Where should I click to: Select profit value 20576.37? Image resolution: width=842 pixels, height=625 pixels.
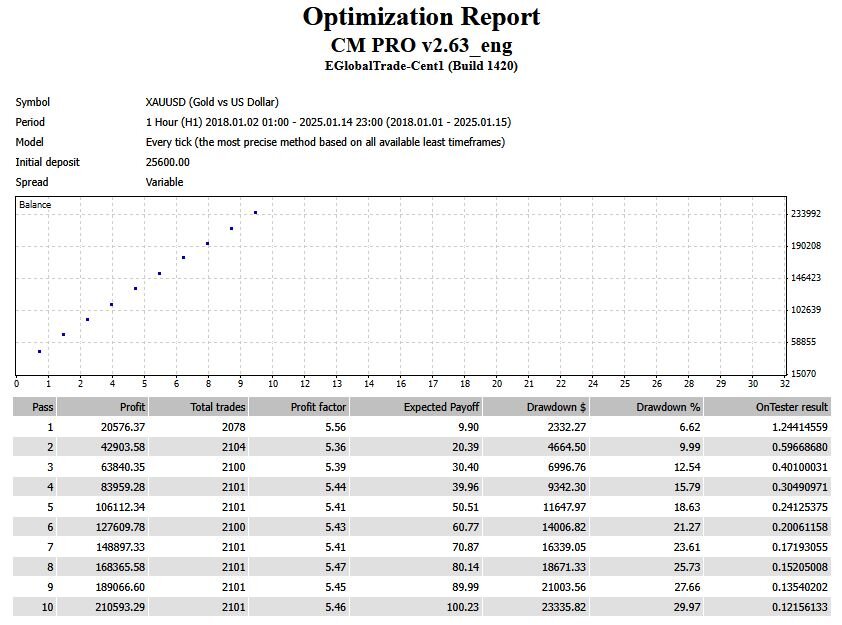(122, 427)
